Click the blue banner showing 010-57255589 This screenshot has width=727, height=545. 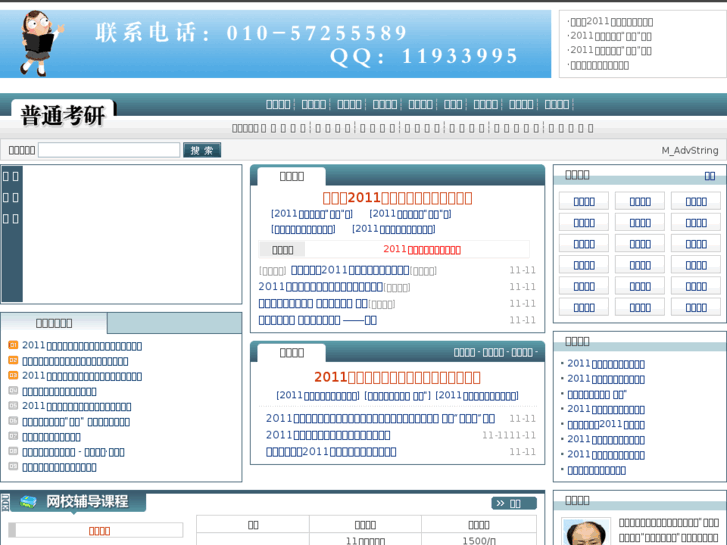(x=275, y=44)
